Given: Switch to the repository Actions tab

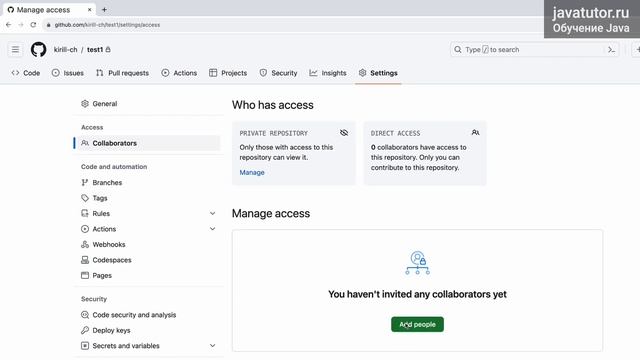Looking at the screenshot, I should pos(179,73).
